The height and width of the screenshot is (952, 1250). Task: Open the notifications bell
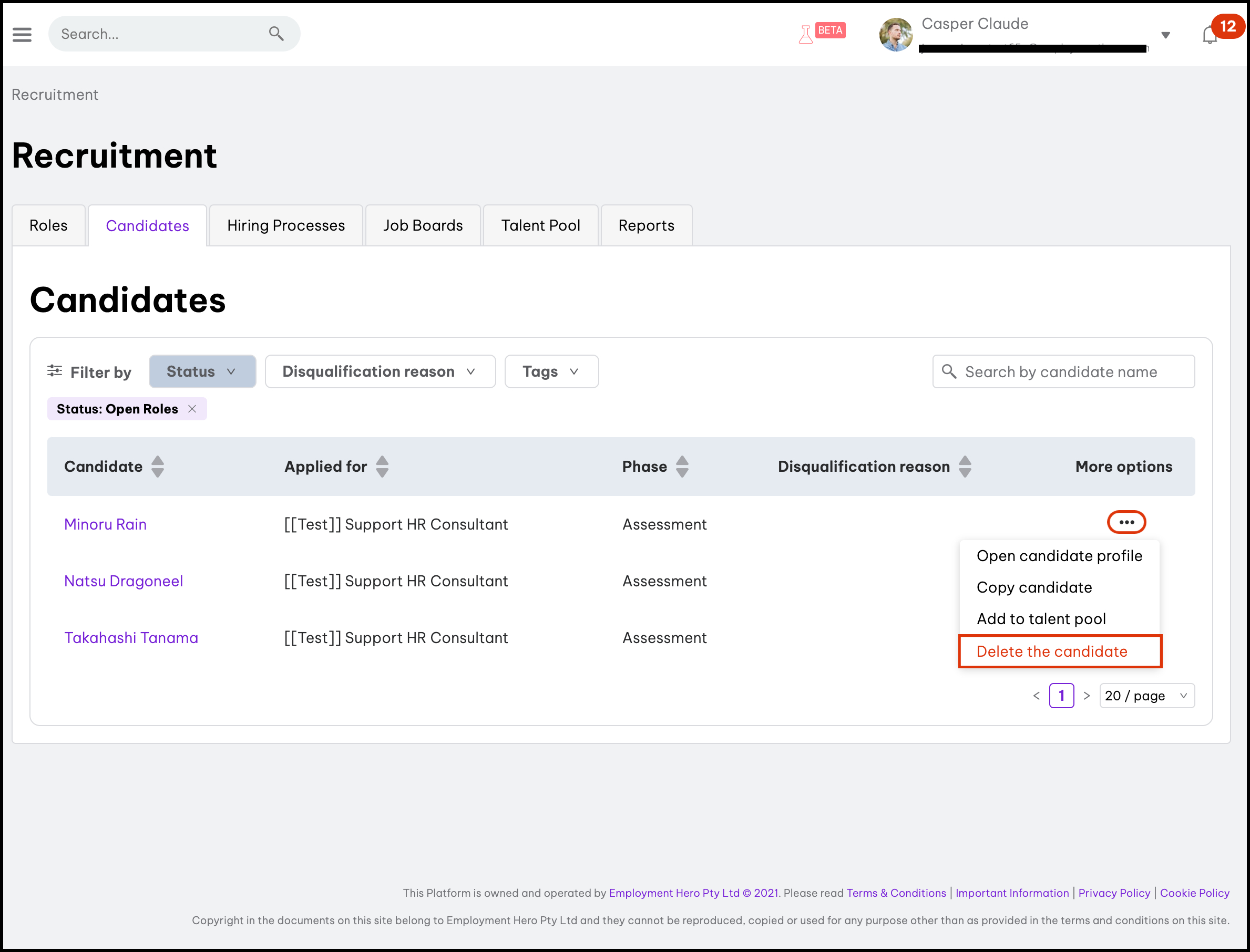[1209, 36]
